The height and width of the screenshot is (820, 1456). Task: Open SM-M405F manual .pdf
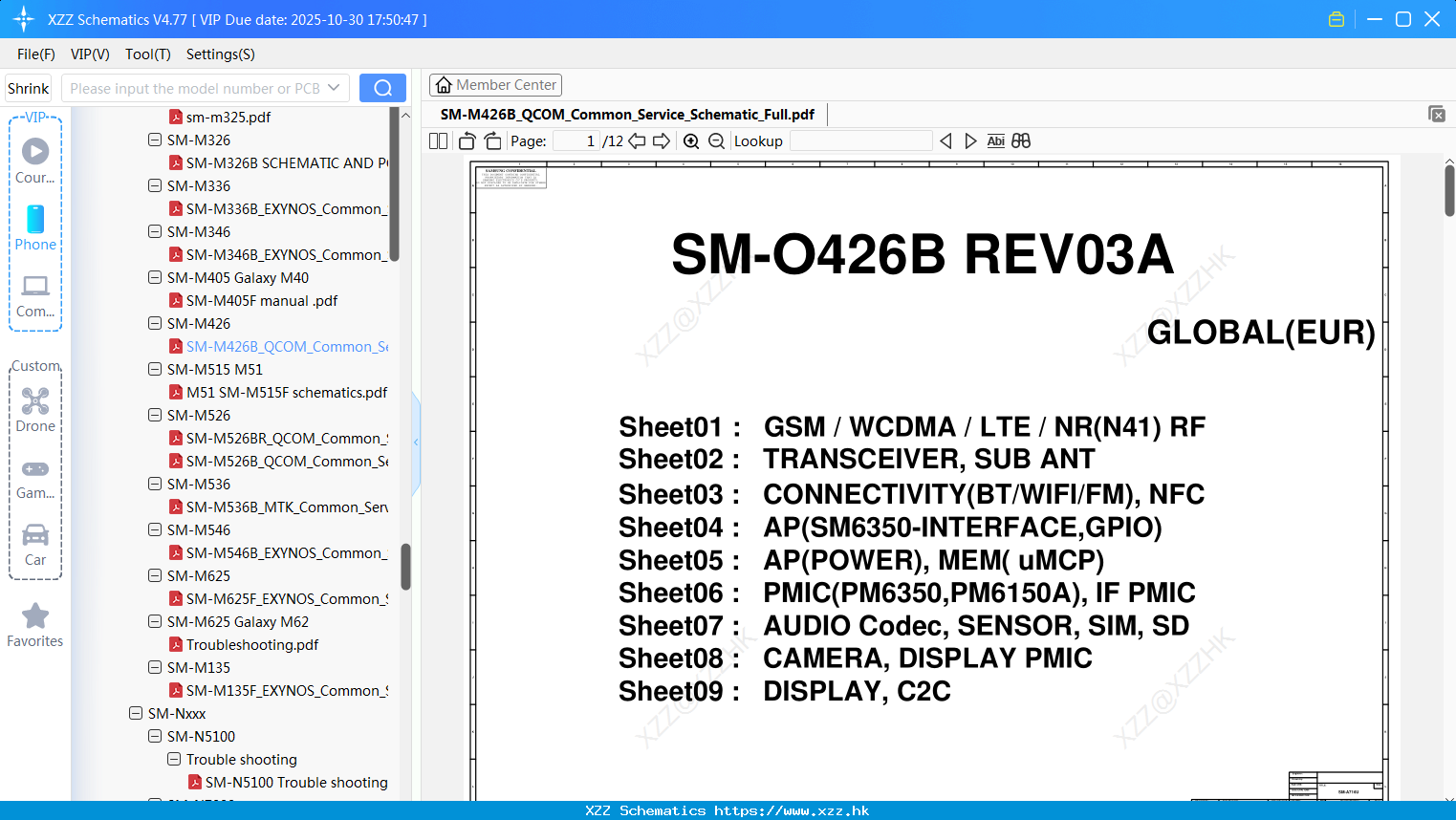click(262, 300)
